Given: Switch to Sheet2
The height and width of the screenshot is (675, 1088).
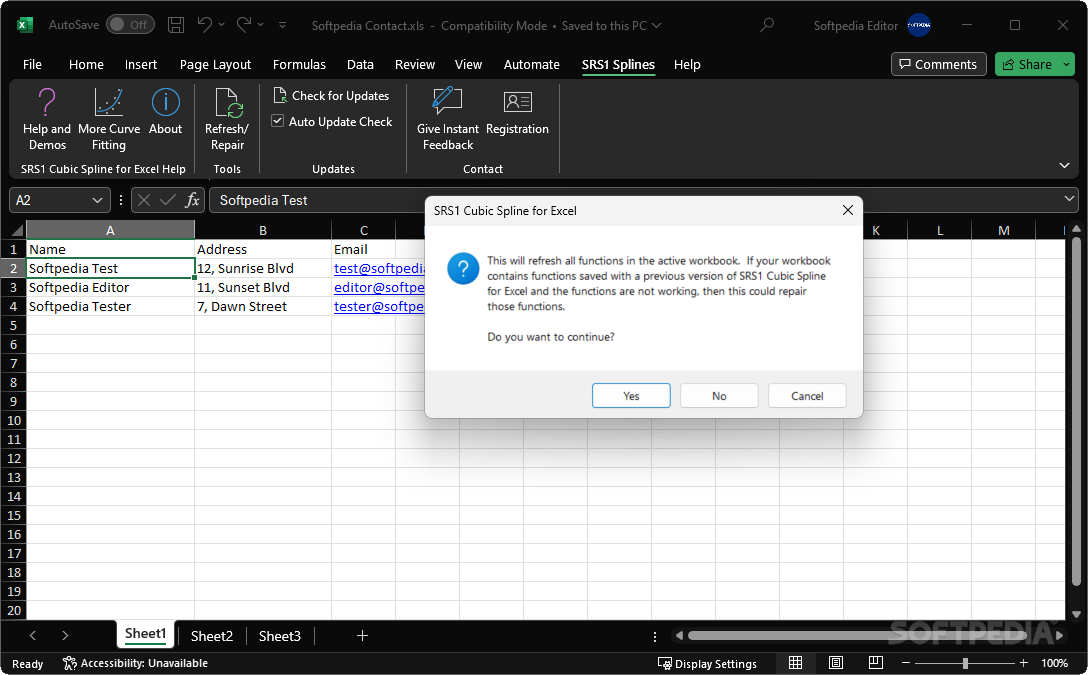Looking at the screenshot, I should [x=212, y=636].
